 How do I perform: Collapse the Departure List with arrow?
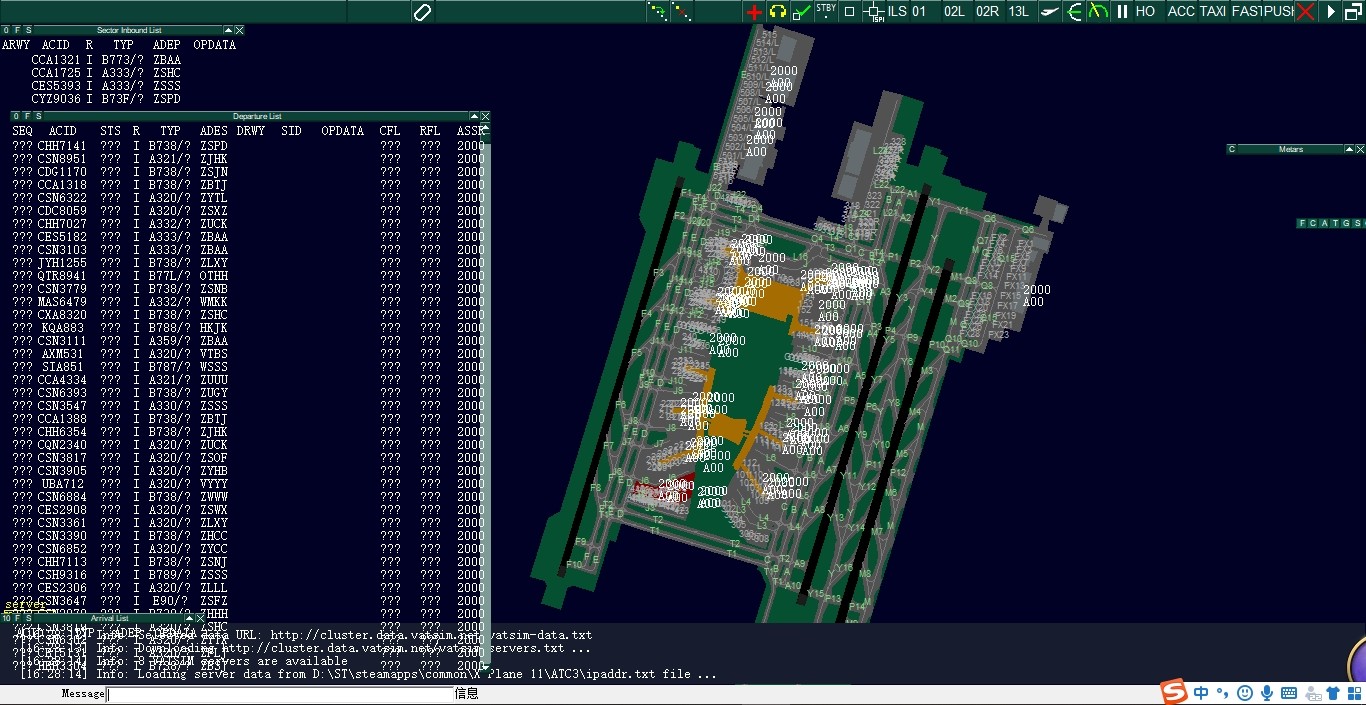(x=473, y=117)
